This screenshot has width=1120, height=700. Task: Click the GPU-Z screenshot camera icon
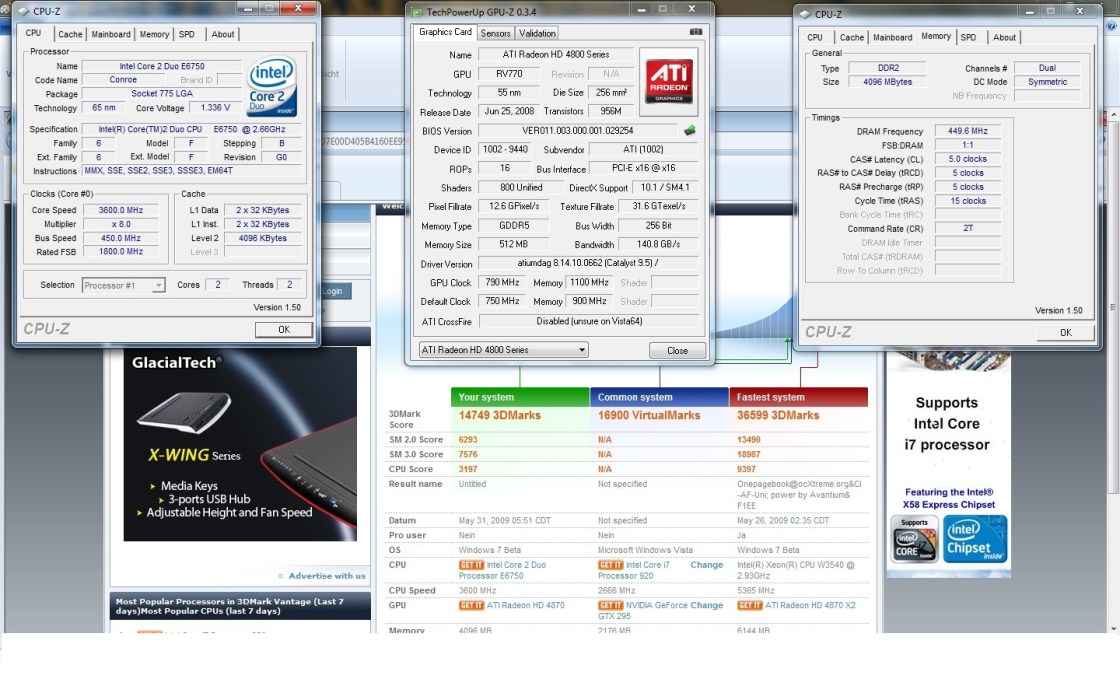(695, 31)
